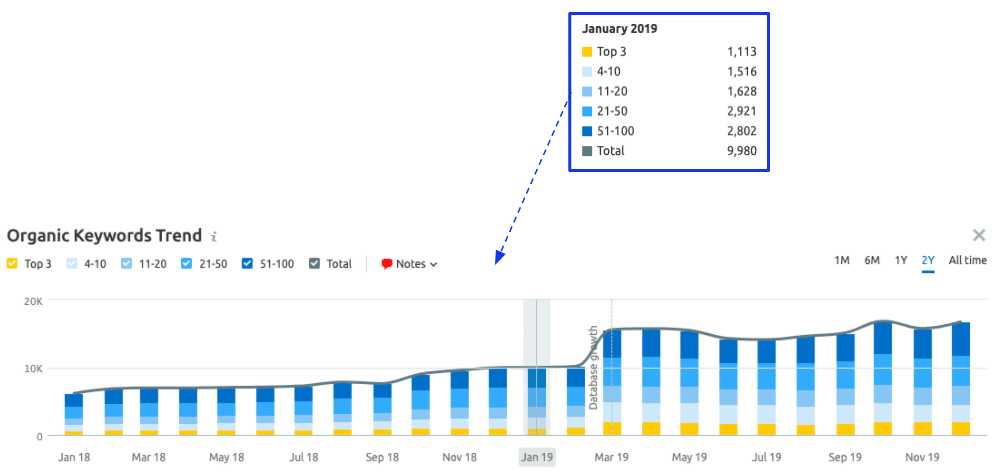This screenshot has width=998, height=471.
Task: Select the 2Y time range
Action: coord(928,261)
